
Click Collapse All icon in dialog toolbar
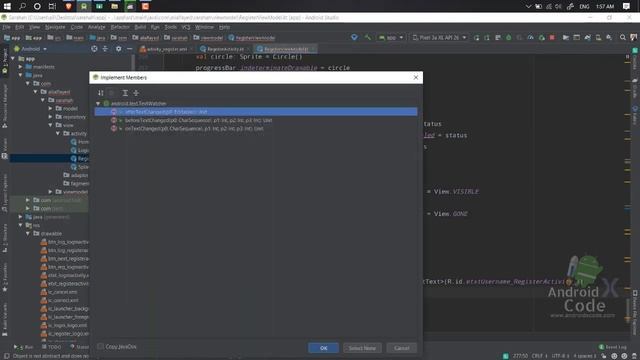point(136,93)
